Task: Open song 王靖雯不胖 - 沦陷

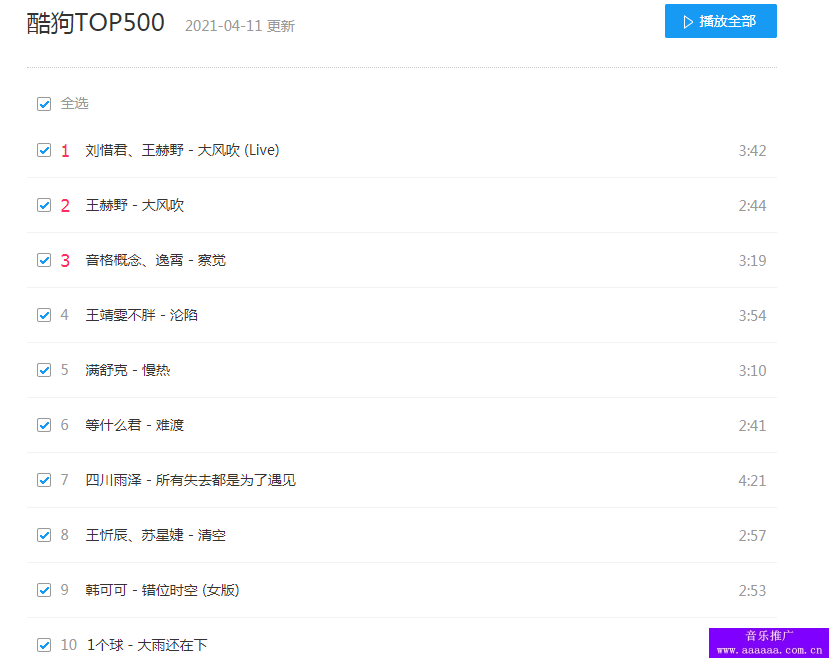Action: click(x=142, y=315)
